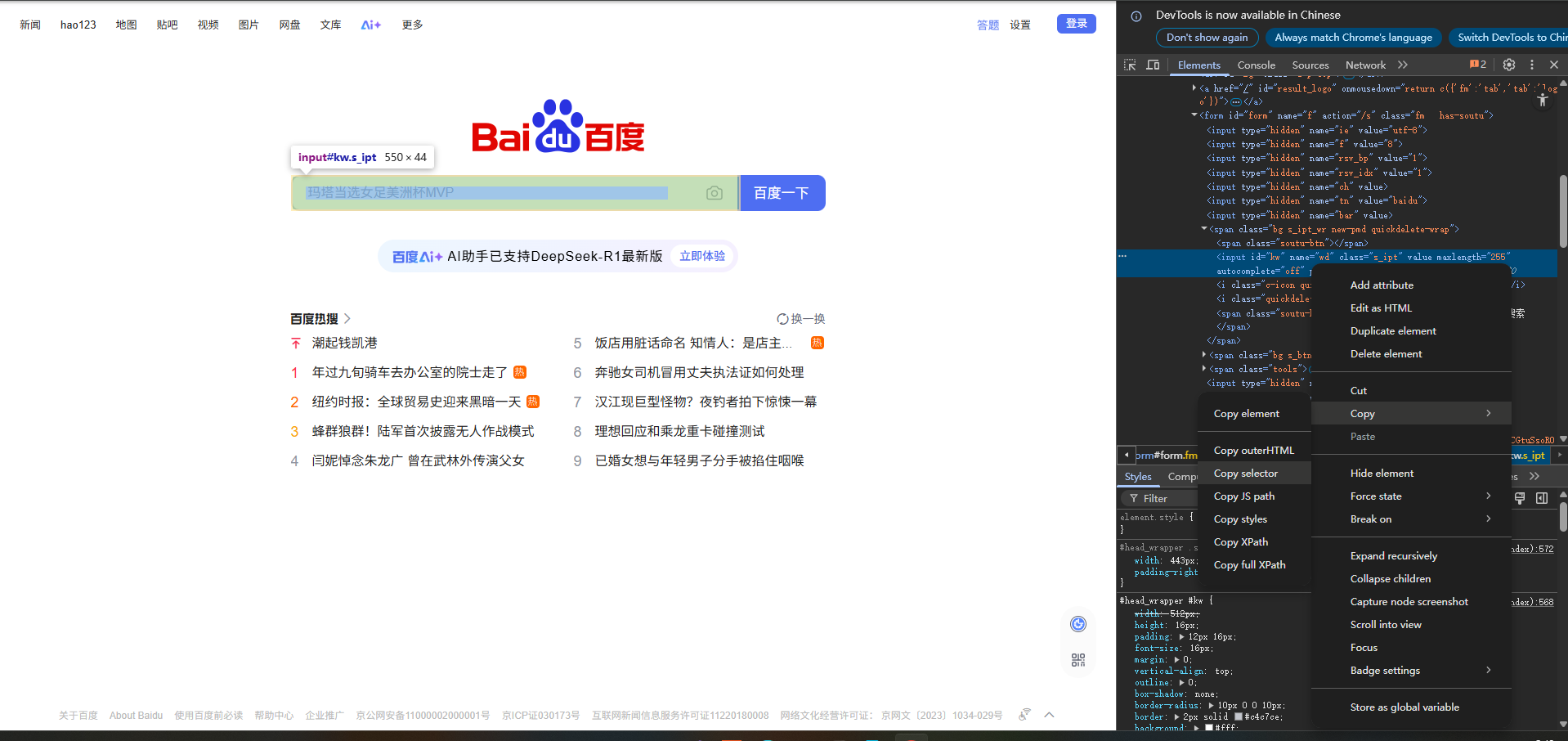Select Edit as HTML in context menu
The image size is (1568, 741).
(x=1411, y=308)
